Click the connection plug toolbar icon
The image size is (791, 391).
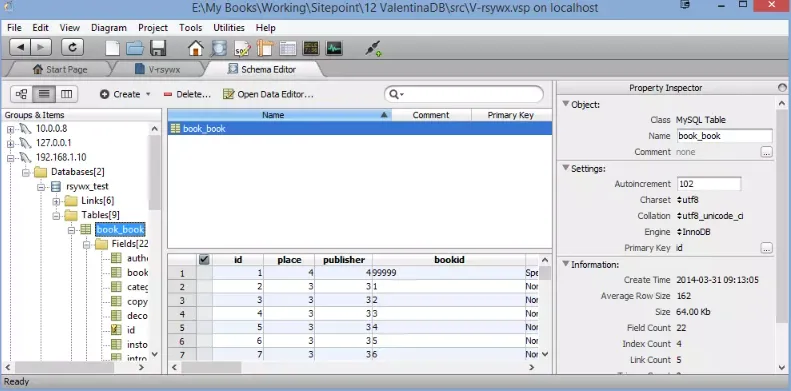[x=373, y=48]
